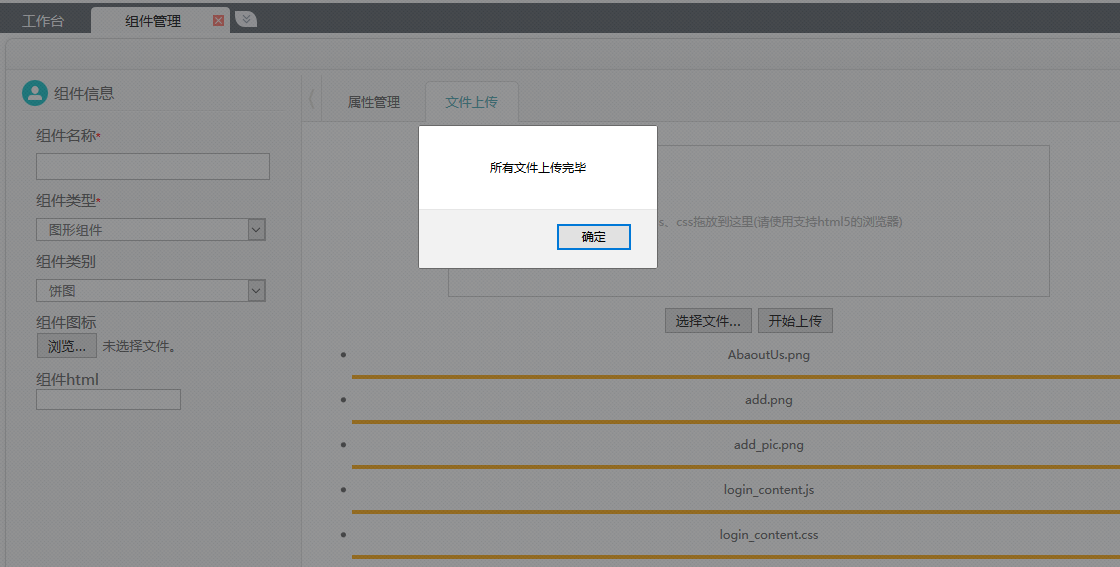Close the 组件管理 tab with the red X
Image resolution: width=1120 pixels, height=567 pixels.
click(219, 21)
